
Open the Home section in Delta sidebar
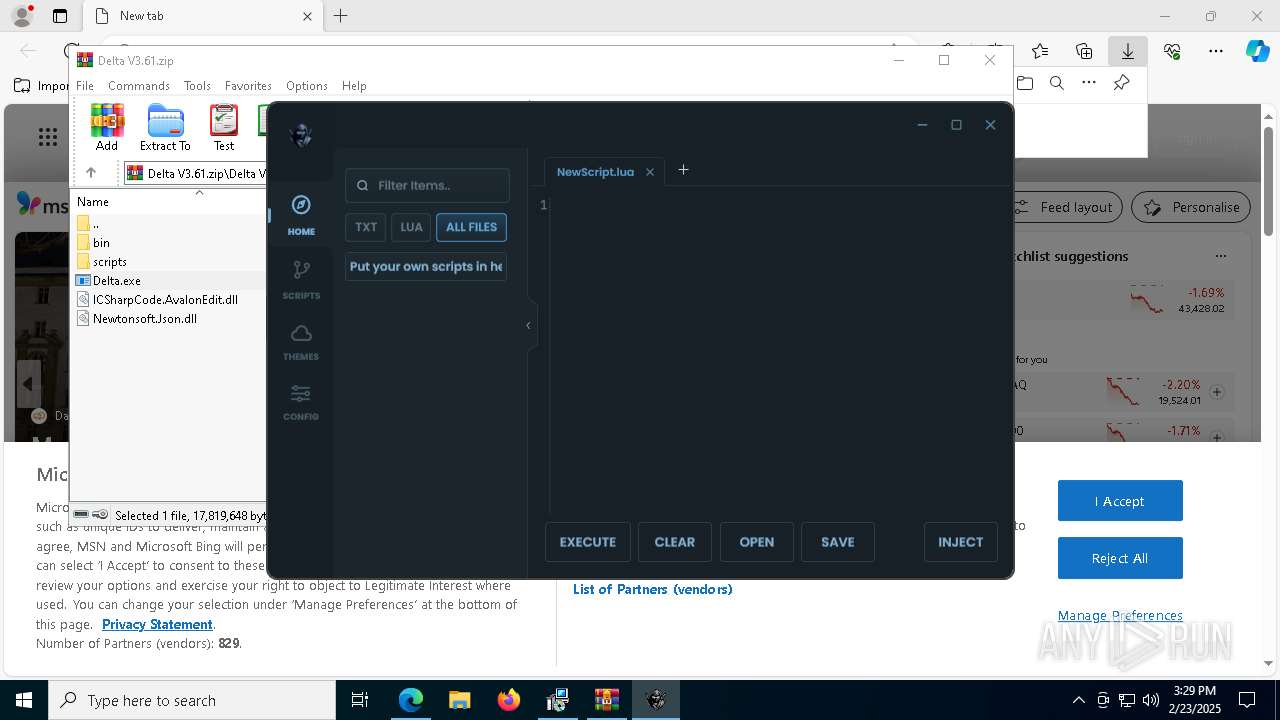pyautogui.click(x=301, y=216)
